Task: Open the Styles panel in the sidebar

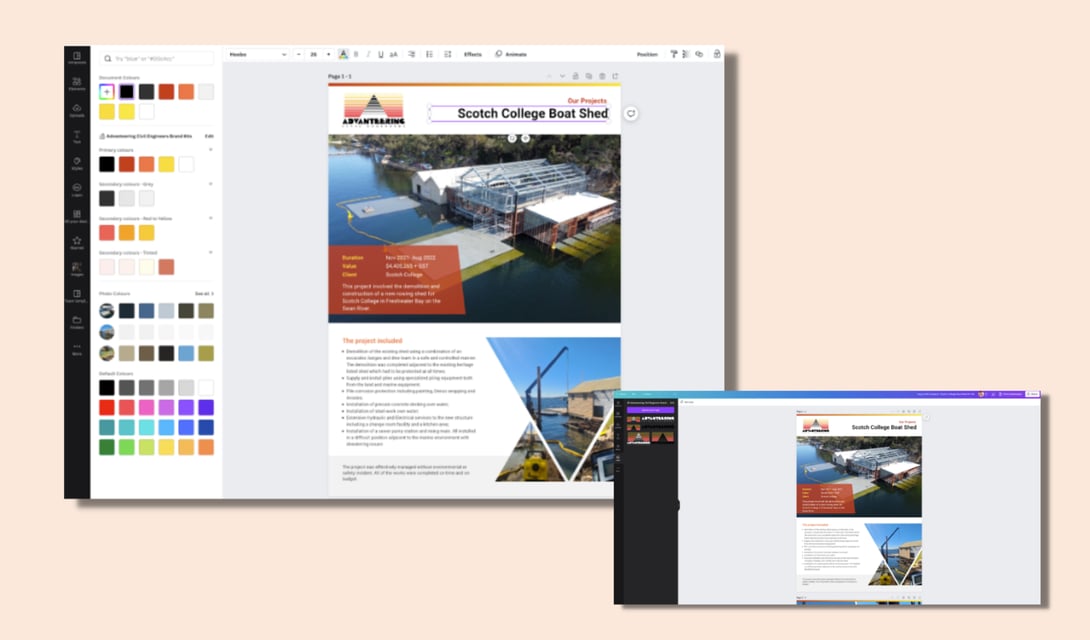Action: (77, 164)
